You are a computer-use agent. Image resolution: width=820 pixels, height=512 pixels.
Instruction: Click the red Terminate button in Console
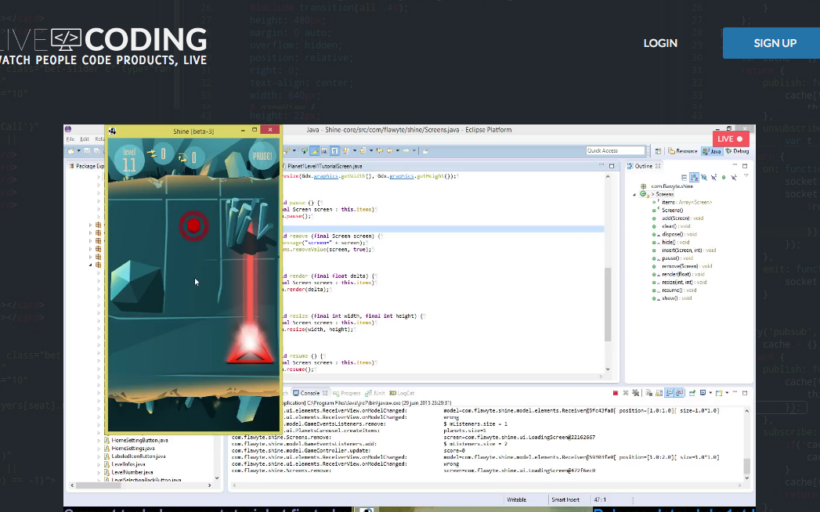615,394
